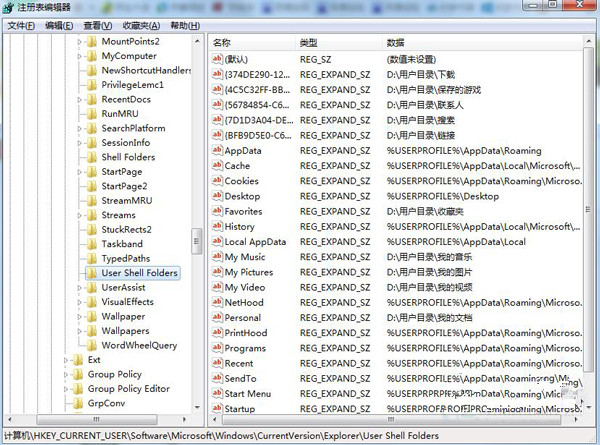
Task: Open the 查看(V) menu
Action: (98, 26)
